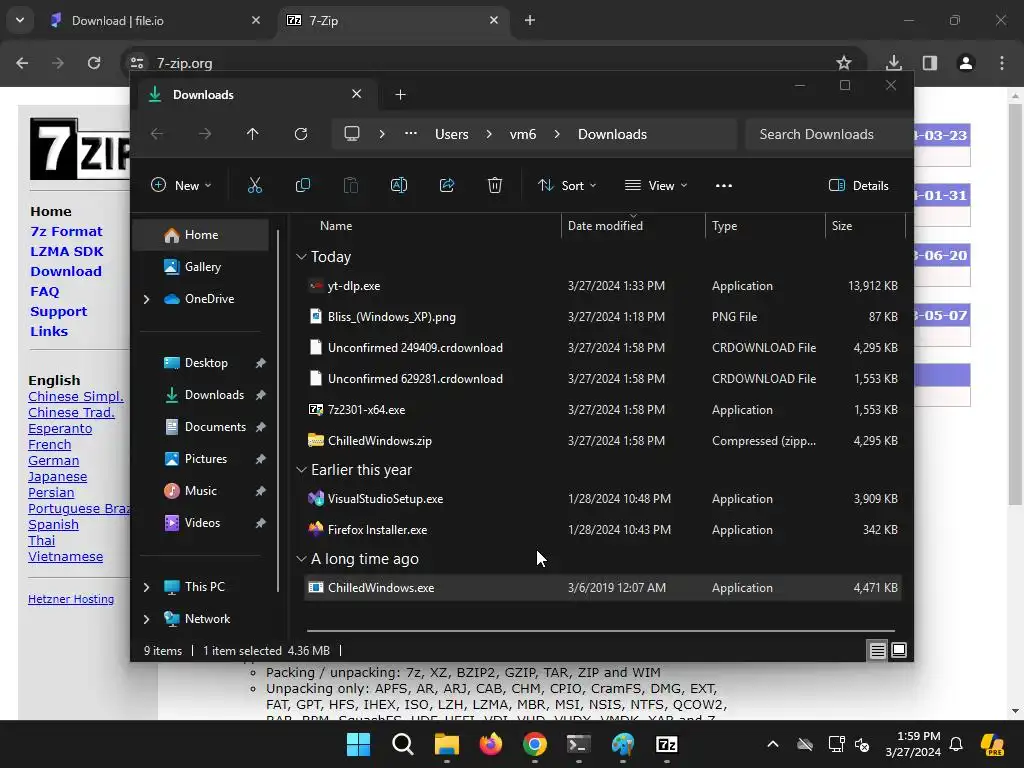
Task: Click the LZMA SDK link
Action: click(x=67, y=251)
